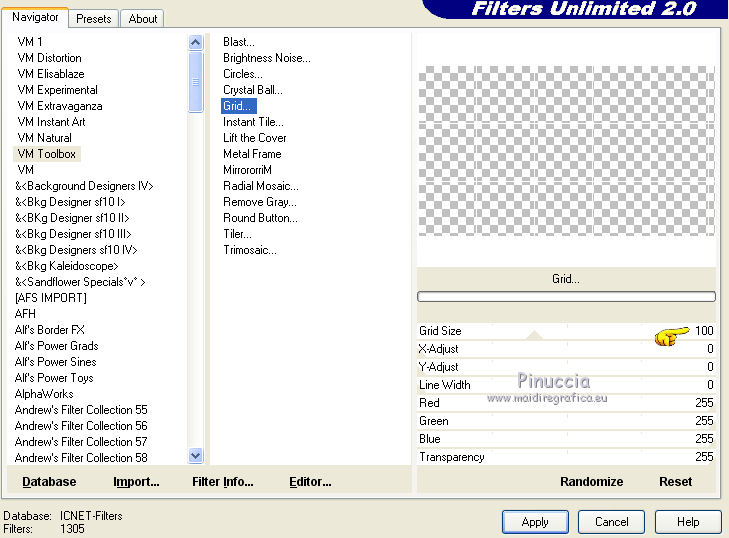The width and height of the screenshot is (729, 538).
Task: Choose the Trimosaic... filter
Action: 250,250
